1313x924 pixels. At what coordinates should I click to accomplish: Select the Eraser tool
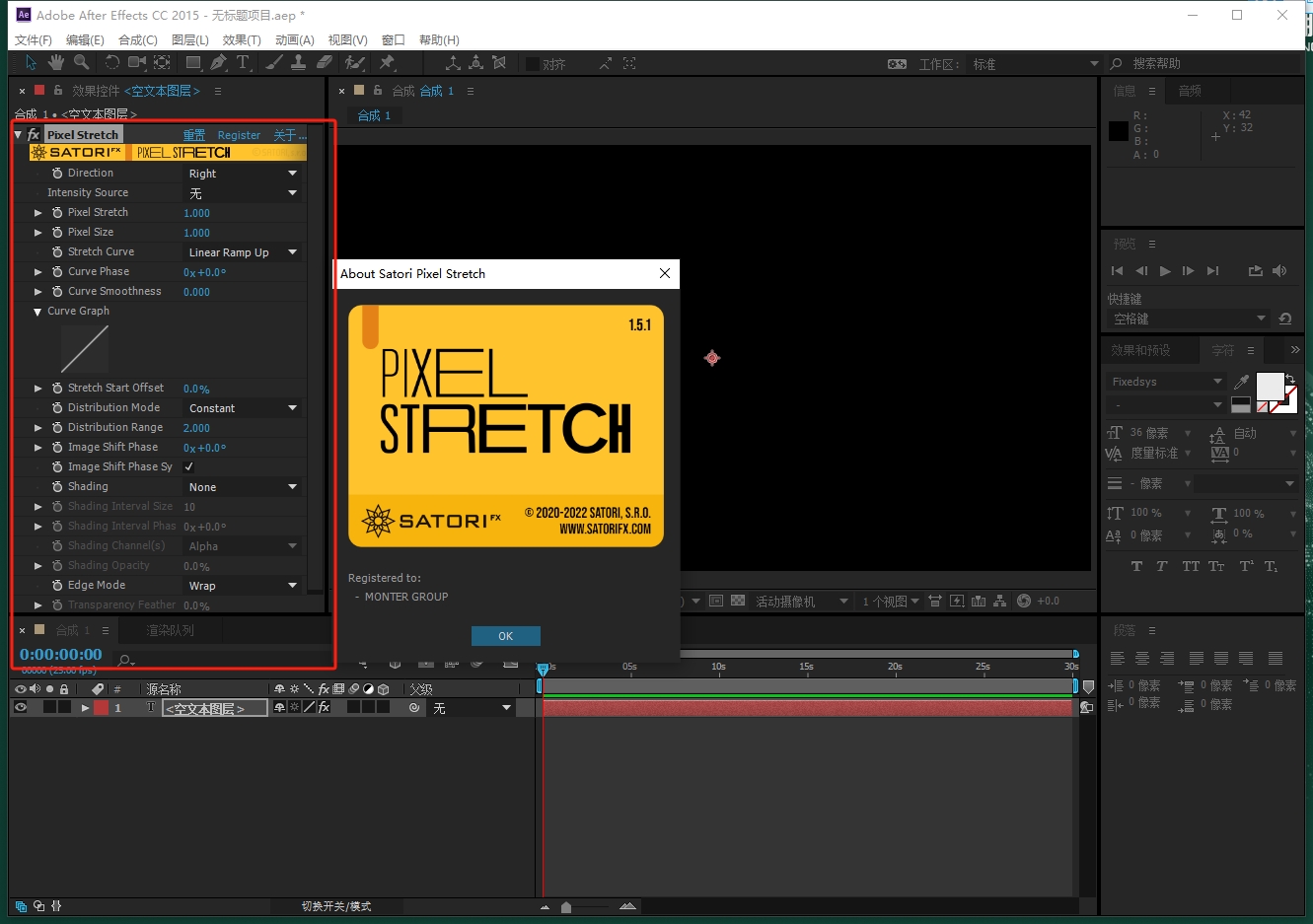tap(325, 63)
